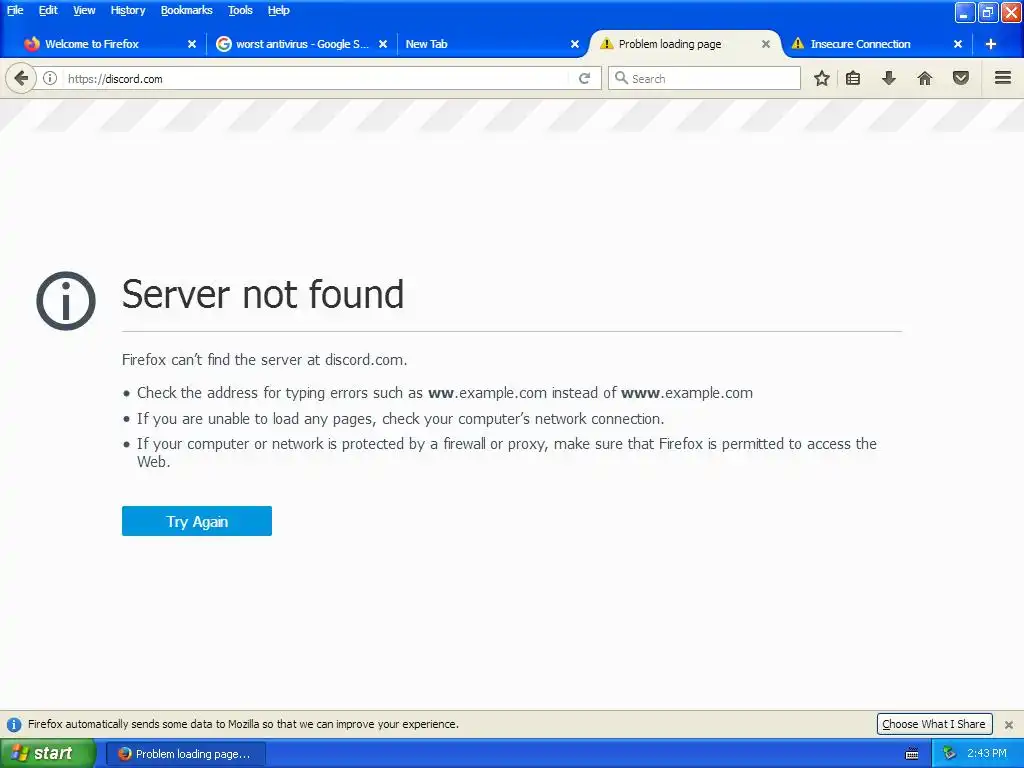Dismiss the data sharing notification bar
Image resolution: width=1024 pixels, height=768 pixels.
(1009, 724)
